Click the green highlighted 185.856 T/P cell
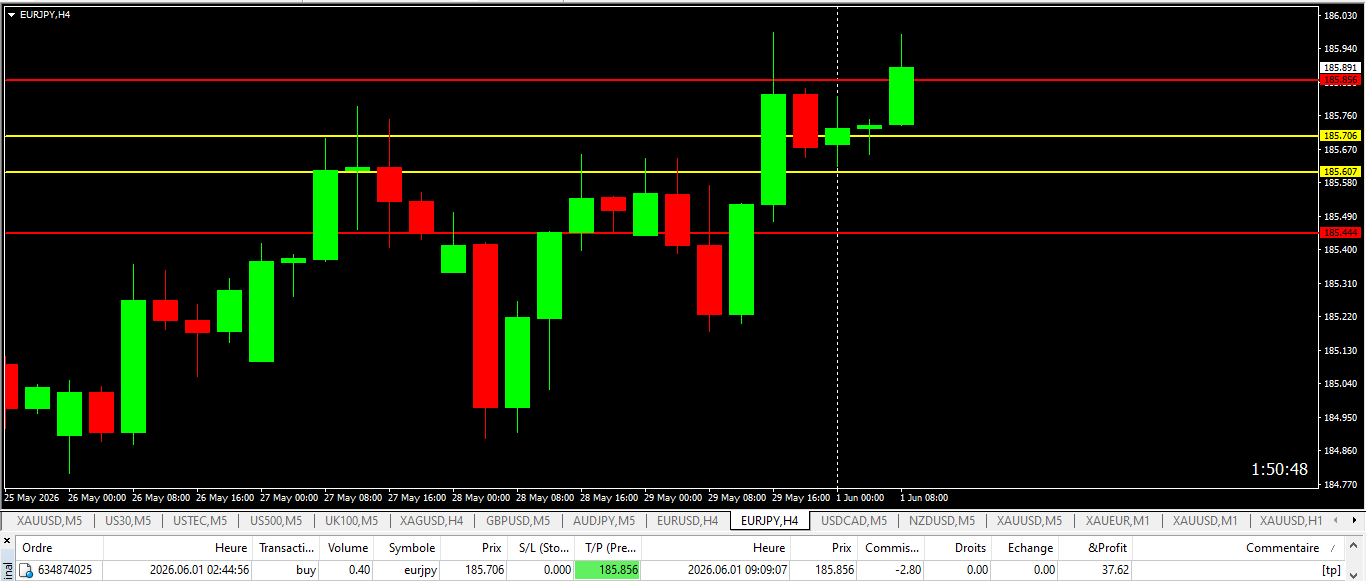Image resolution: width=1366 pixels, height=581 pixels. tap(608, 570)
